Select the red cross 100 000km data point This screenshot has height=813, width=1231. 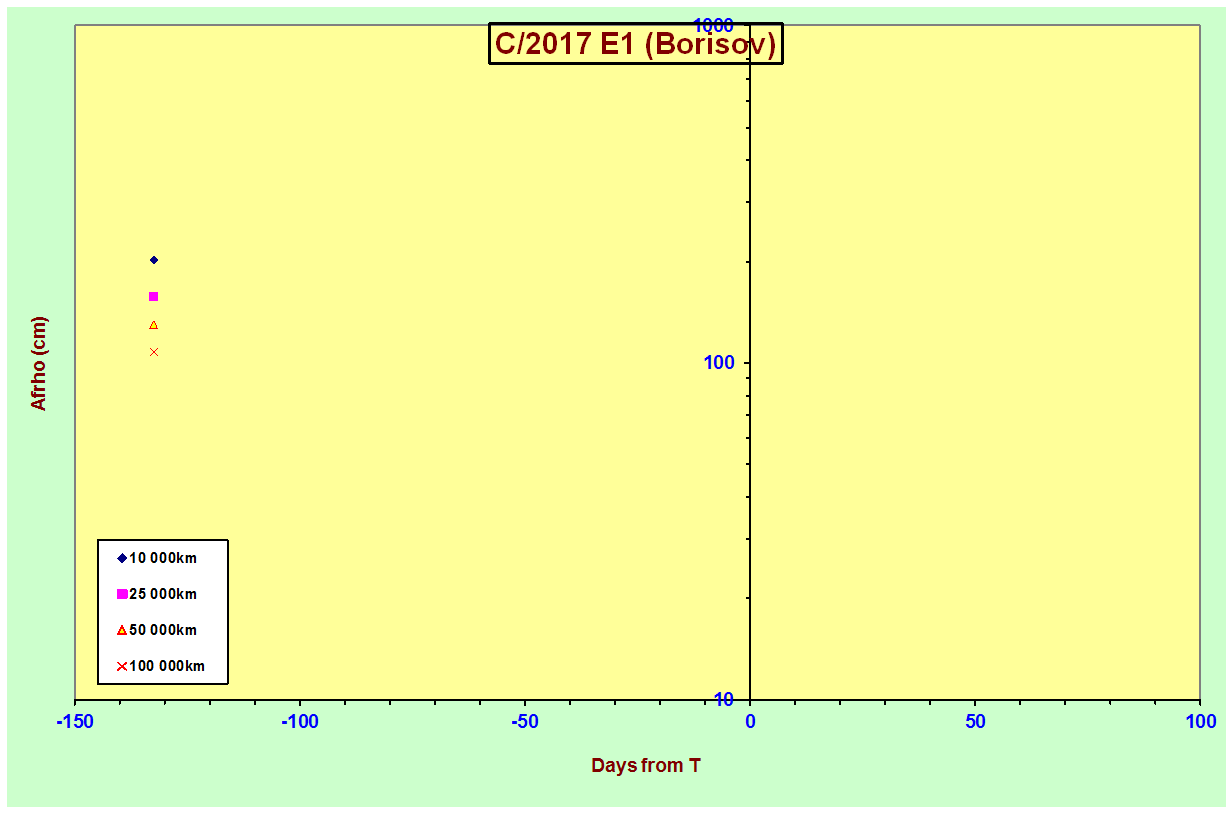click(x=154, y=352)
